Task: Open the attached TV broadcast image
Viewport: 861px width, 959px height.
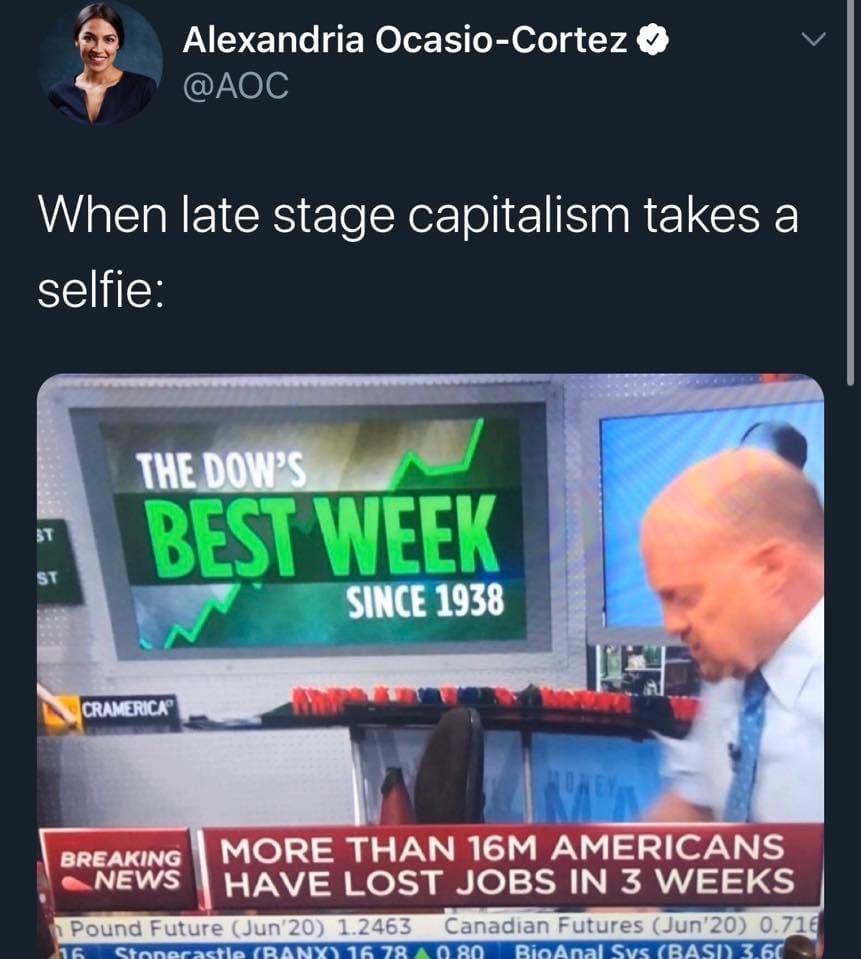Action: pos(430,666)
